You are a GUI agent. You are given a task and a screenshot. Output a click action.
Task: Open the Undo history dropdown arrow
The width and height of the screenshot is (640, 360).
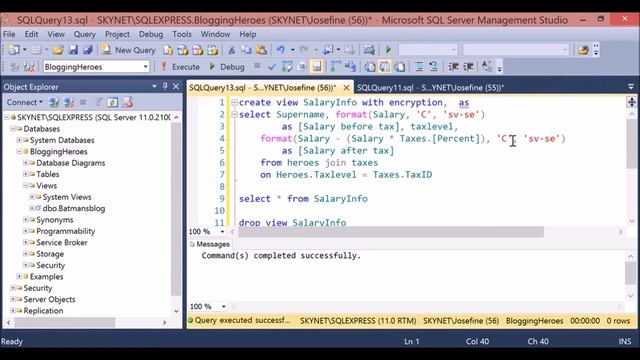click(292, 50)
